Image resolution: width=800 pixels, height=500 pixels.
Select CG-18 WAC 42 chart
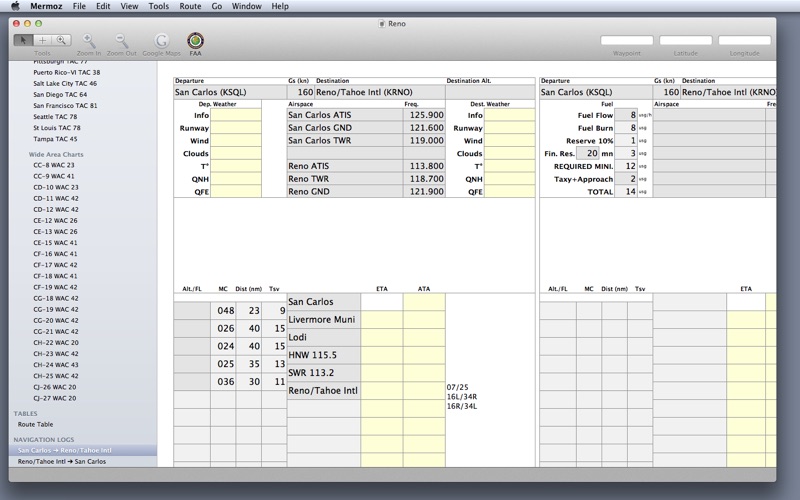56,298
